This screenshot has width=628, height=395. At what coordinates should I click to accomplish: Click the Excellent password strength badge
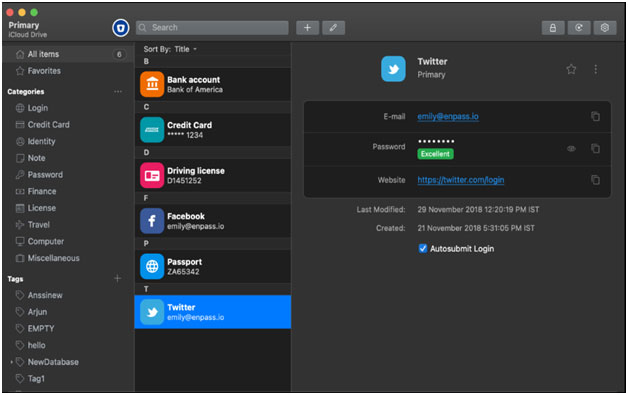tap(435, 154)
